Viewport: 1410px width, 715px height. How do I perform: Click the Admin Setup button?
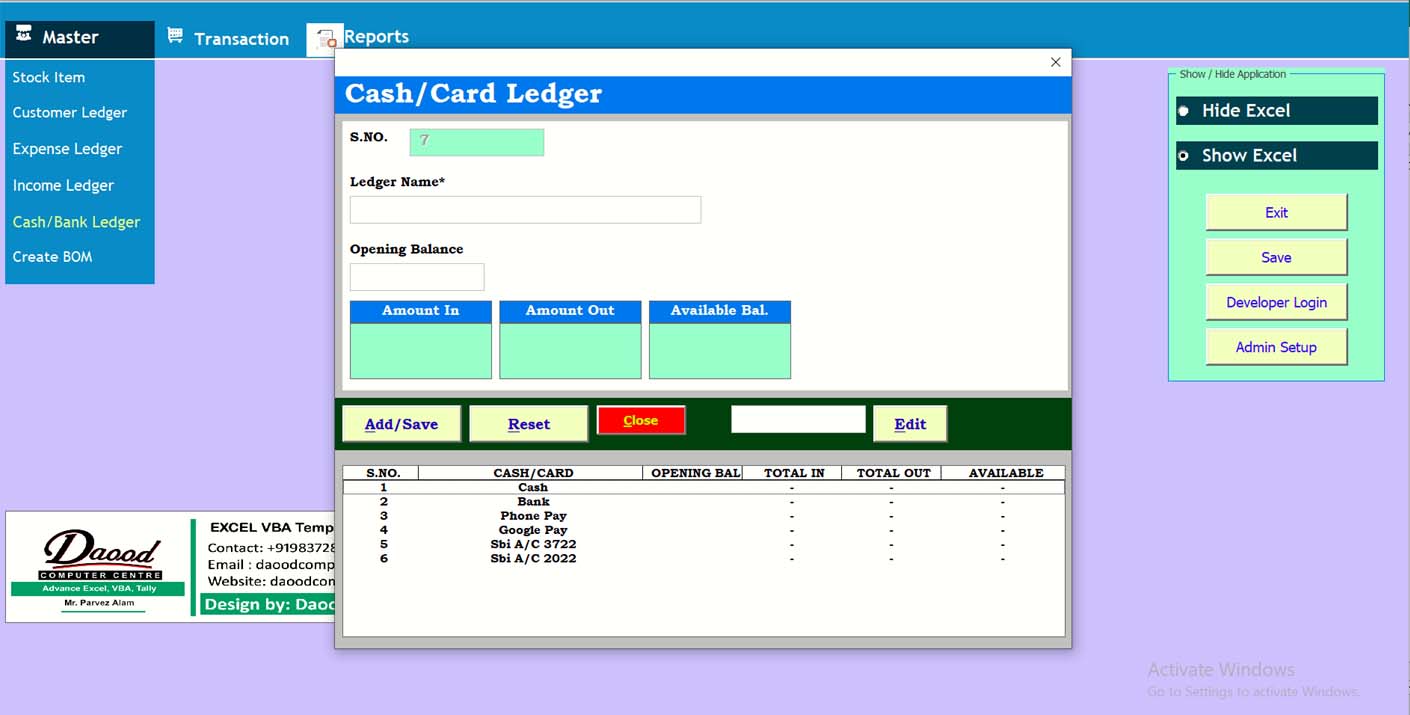[x=1276, y=347]
